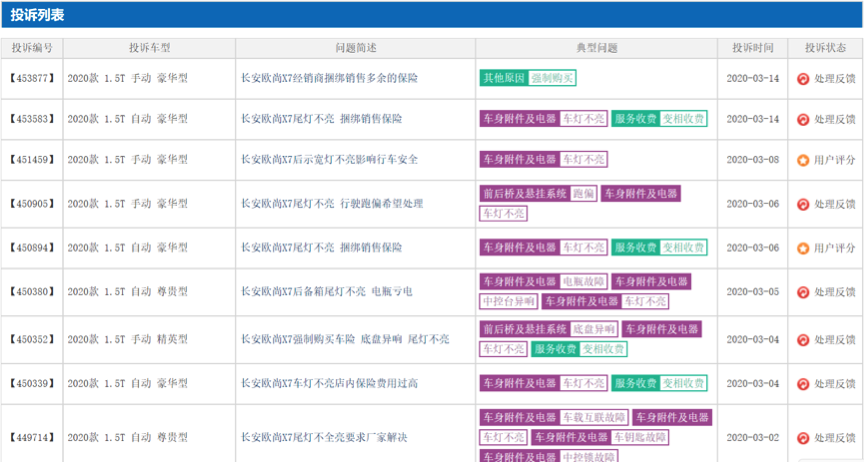Image resolution: width=865 pixels, height=463 pixels.
Task: Click the 投诉编号 column header
Action: tap(32, 48)
